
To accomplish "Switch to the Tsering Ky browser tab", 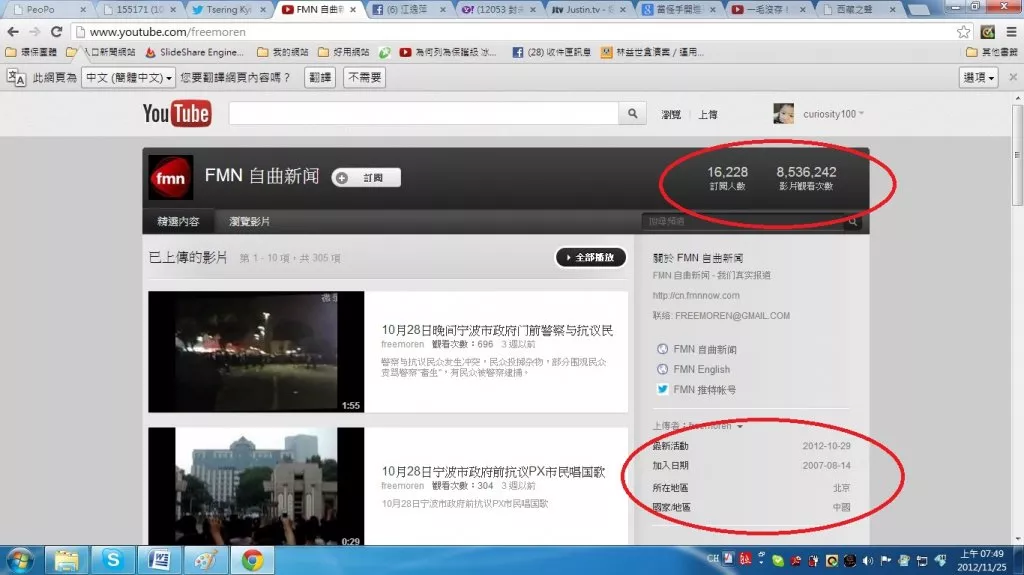I will click(229, 9).
